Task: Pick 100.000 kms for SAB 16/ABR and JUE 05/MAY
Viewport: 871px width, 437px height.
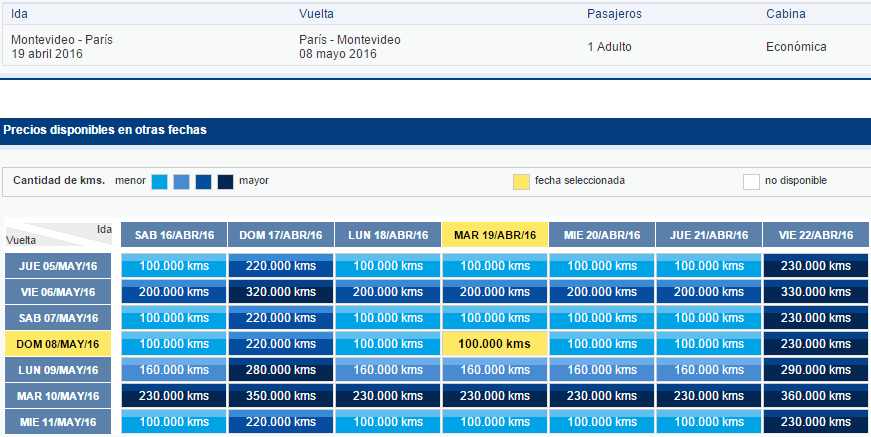Action: (x=174, y=266)
